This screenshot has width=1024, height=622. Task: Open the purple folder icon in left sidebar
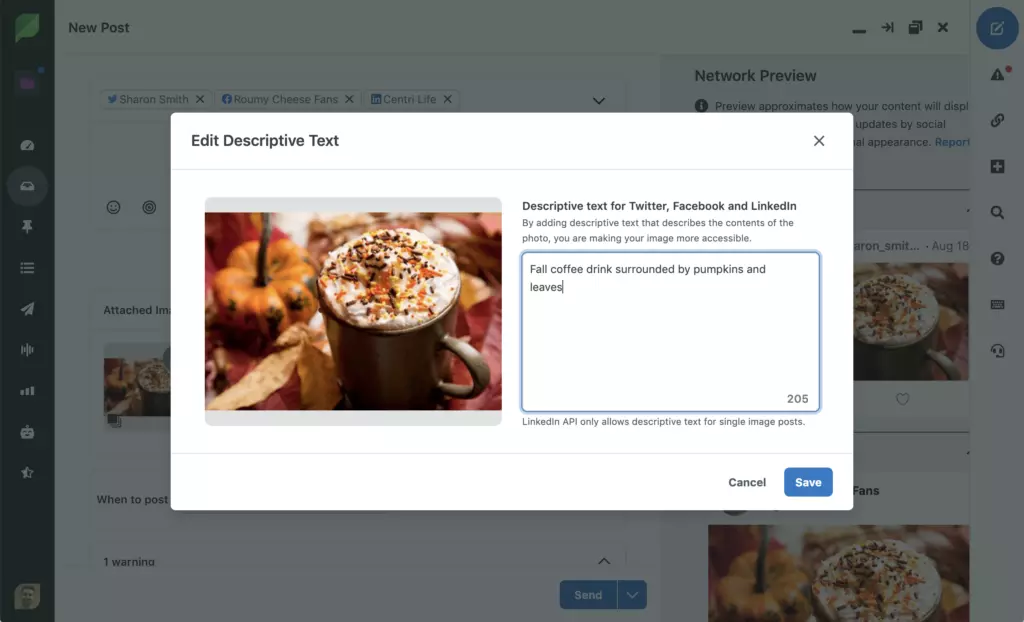click(27, 83)
